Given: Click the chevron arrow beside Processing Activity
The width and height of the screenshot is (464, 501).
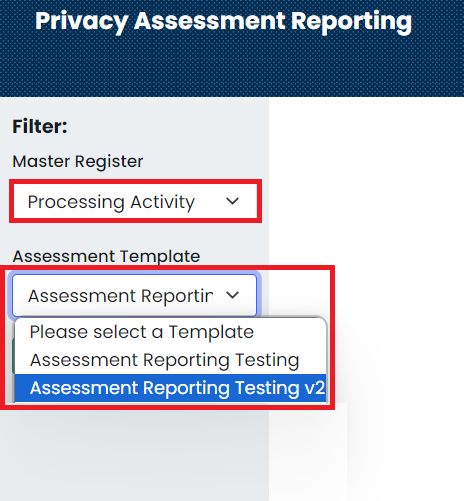Looking at the screenshot, I should (x=232, y=201).
